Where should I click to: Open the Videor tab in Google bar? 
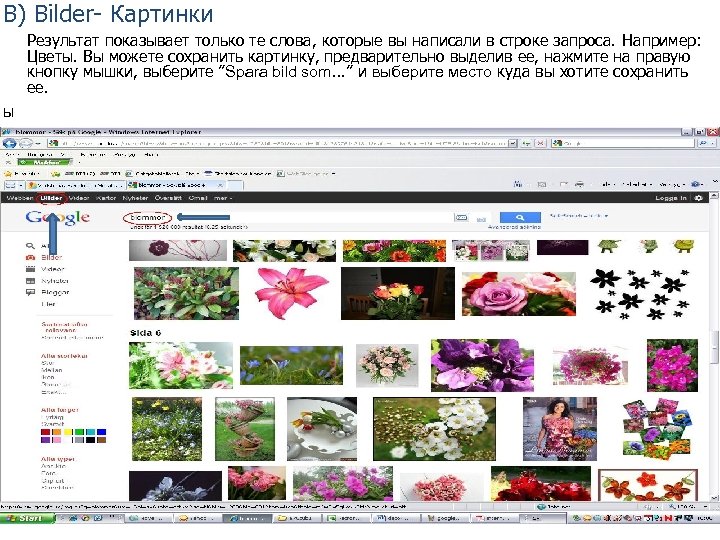79,198
